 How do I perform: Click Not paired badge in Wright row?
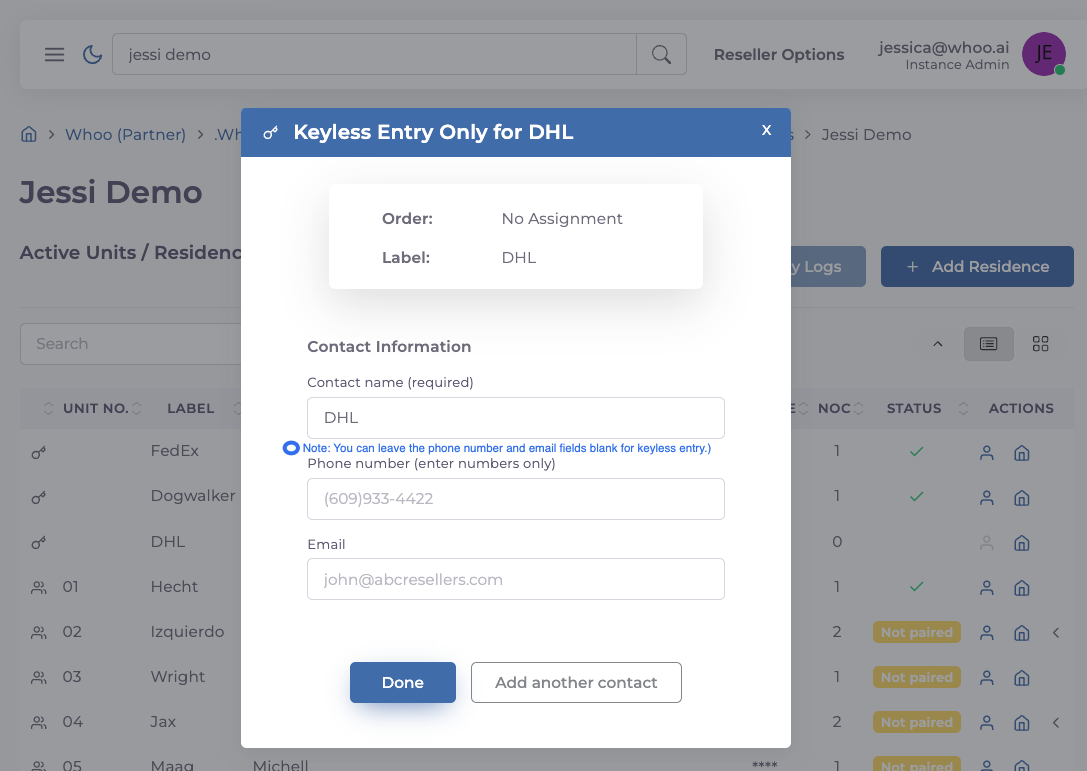pyautogui.click(x=916, y=677)
